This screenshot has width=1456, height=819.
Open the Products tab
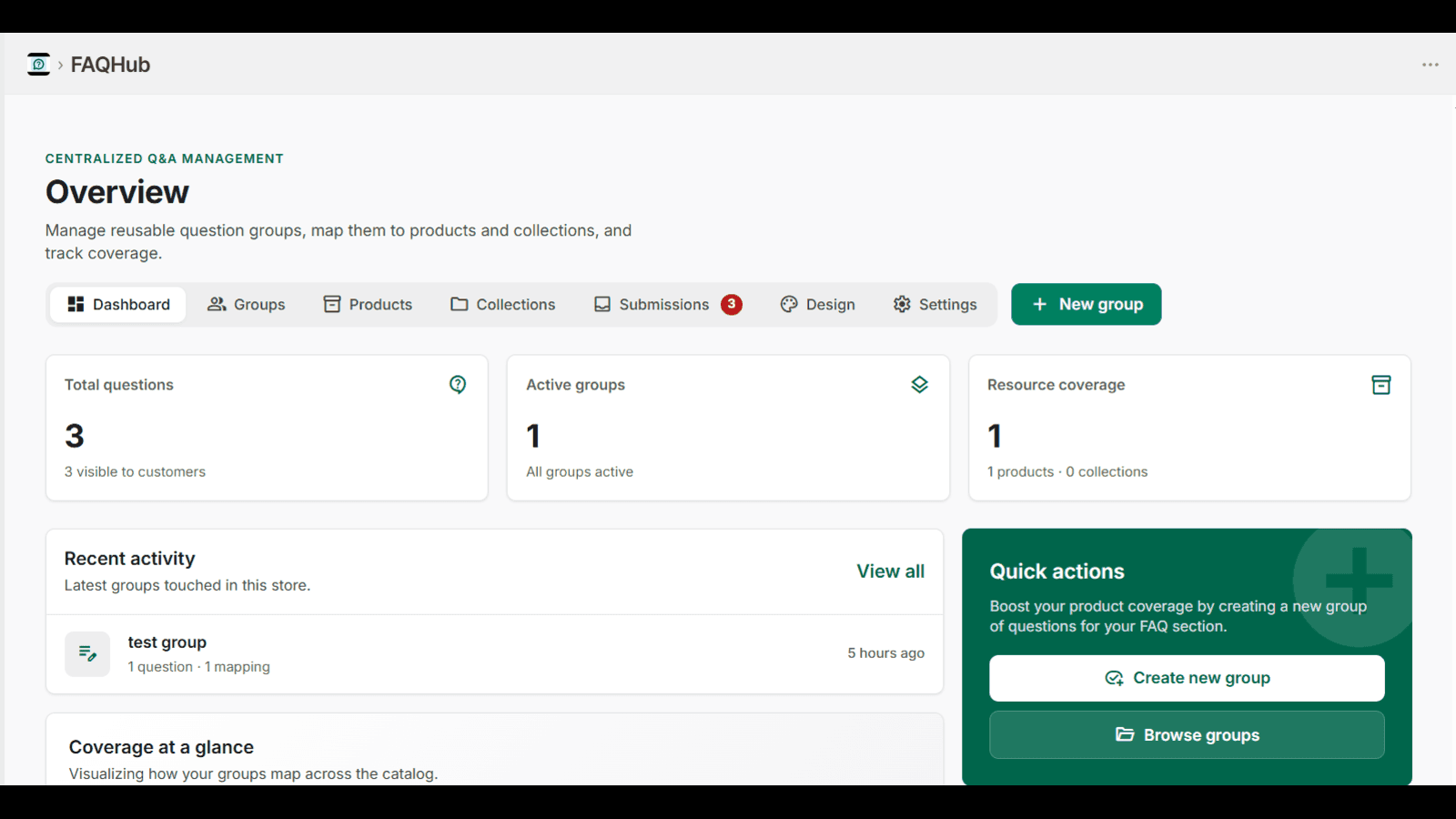pos(368,304)
